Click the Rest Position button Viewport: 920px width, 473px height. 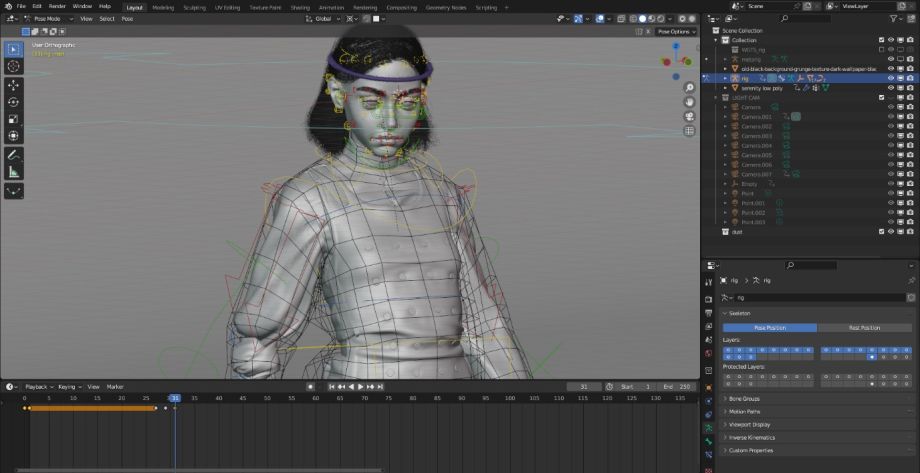(864, 327)
